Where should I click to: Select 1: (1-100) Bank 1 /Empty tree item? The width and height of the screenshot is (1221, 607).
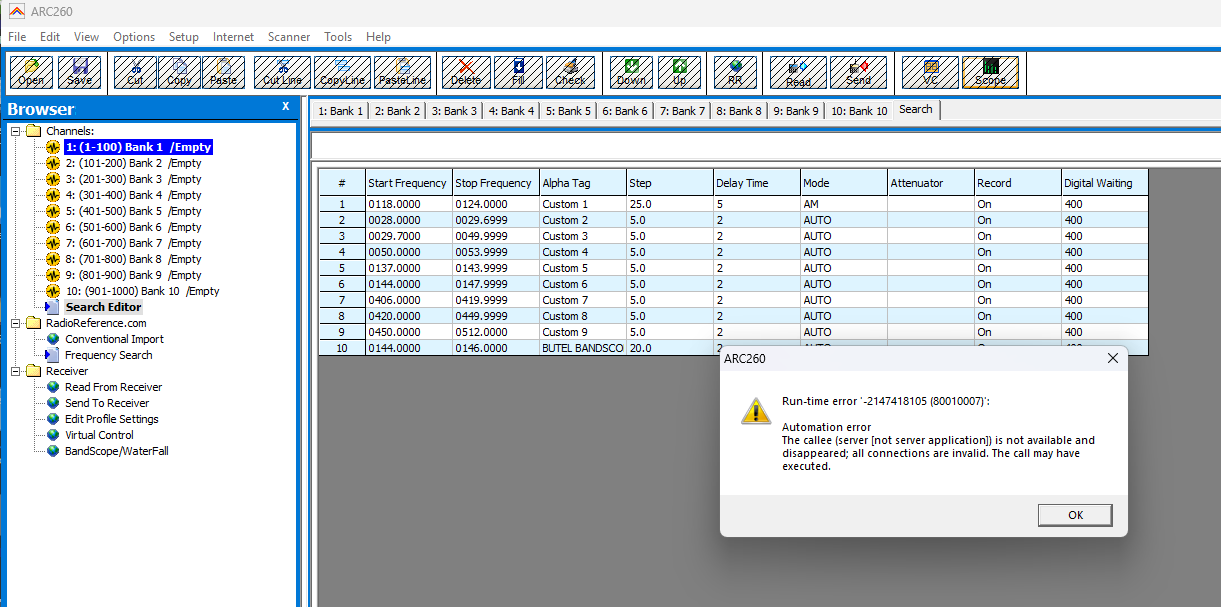[138, 147]
